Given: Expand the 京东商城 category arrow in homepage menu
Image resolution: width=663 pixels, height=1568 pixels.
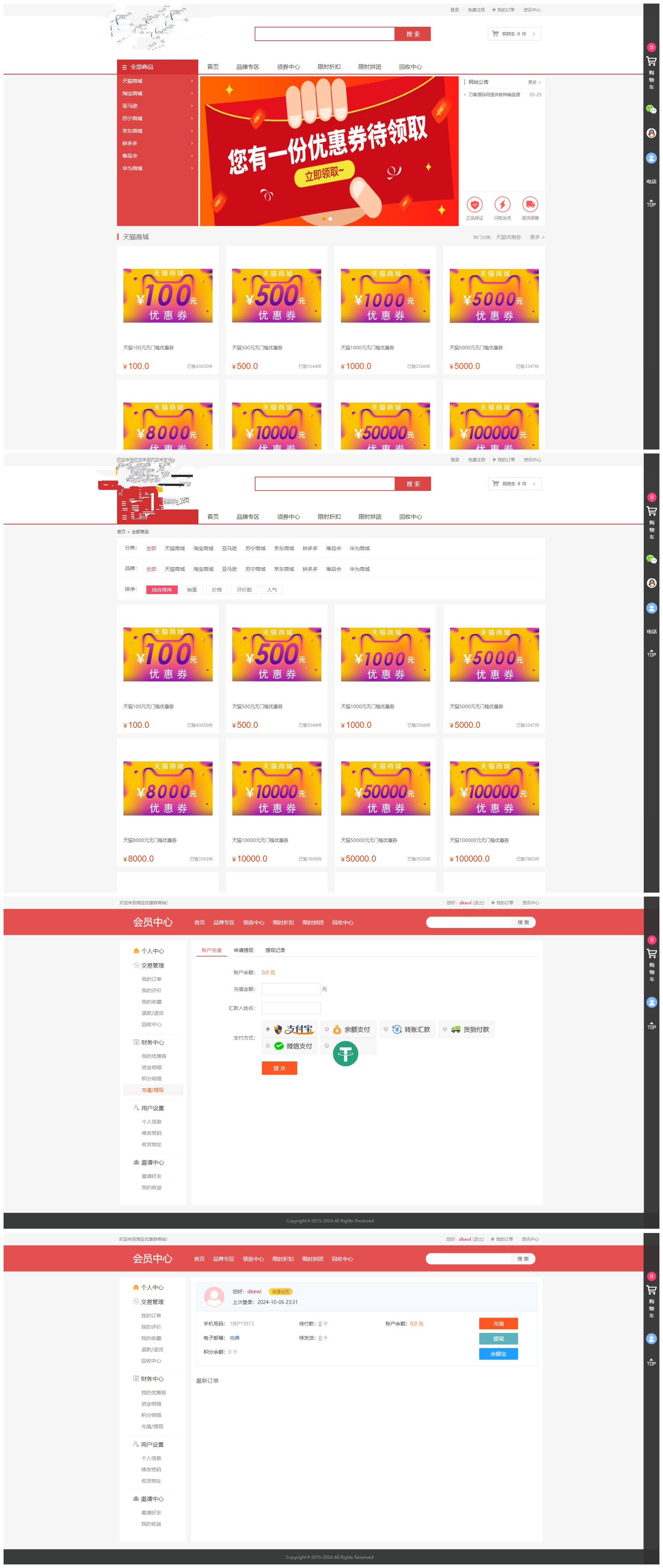Looking at the screenshot, I should (192, 131).
